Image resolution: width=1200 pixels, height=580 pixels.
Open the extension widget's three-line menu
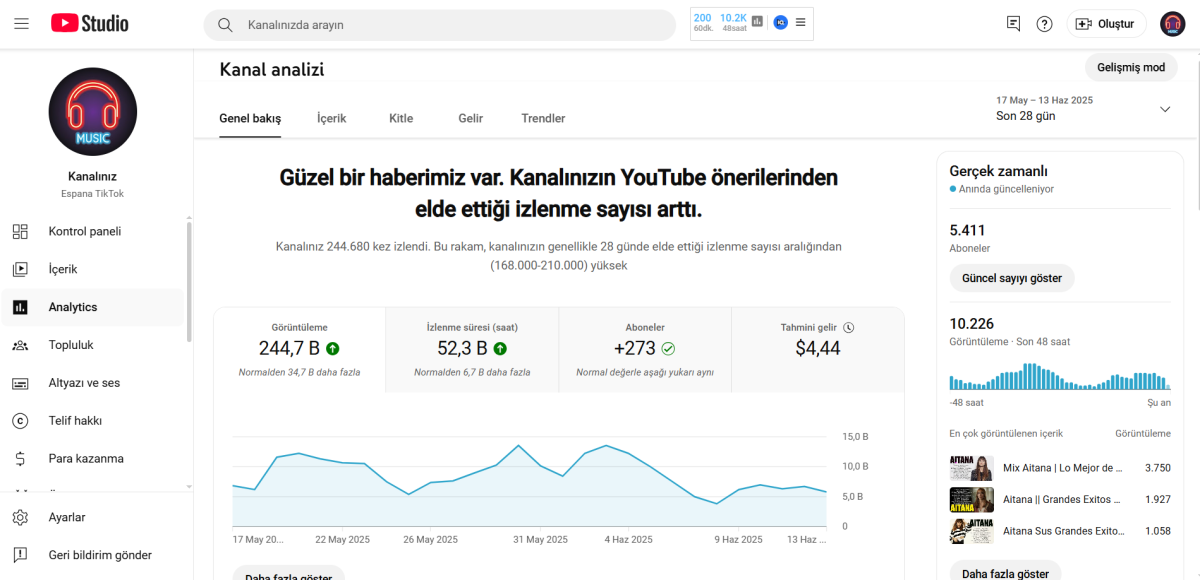[x=800, y=22]
